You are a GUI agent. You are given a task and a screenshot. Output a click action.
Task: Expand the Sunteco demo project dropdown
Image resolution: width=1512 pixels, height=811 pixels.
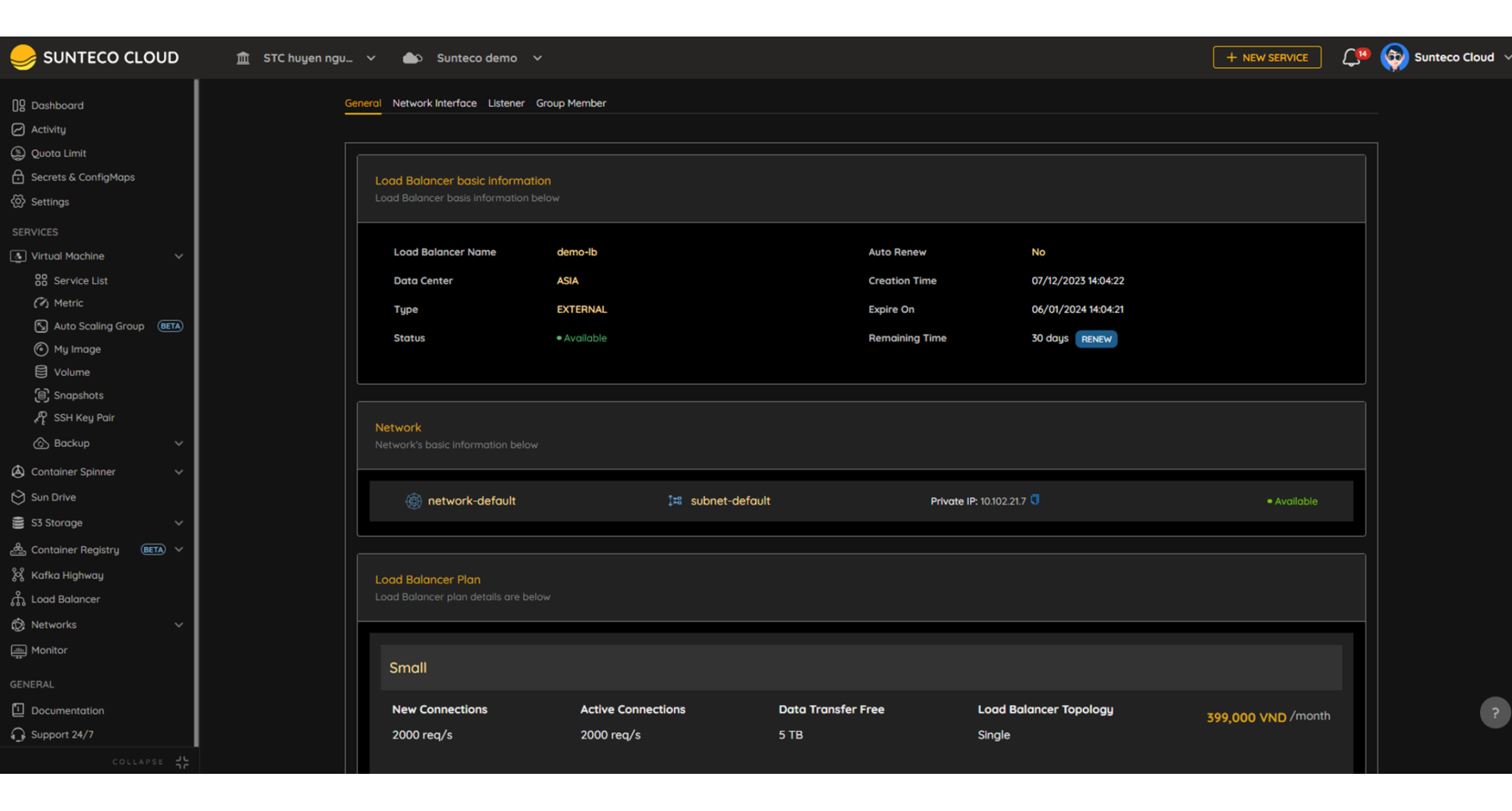[x=537, y=58]
